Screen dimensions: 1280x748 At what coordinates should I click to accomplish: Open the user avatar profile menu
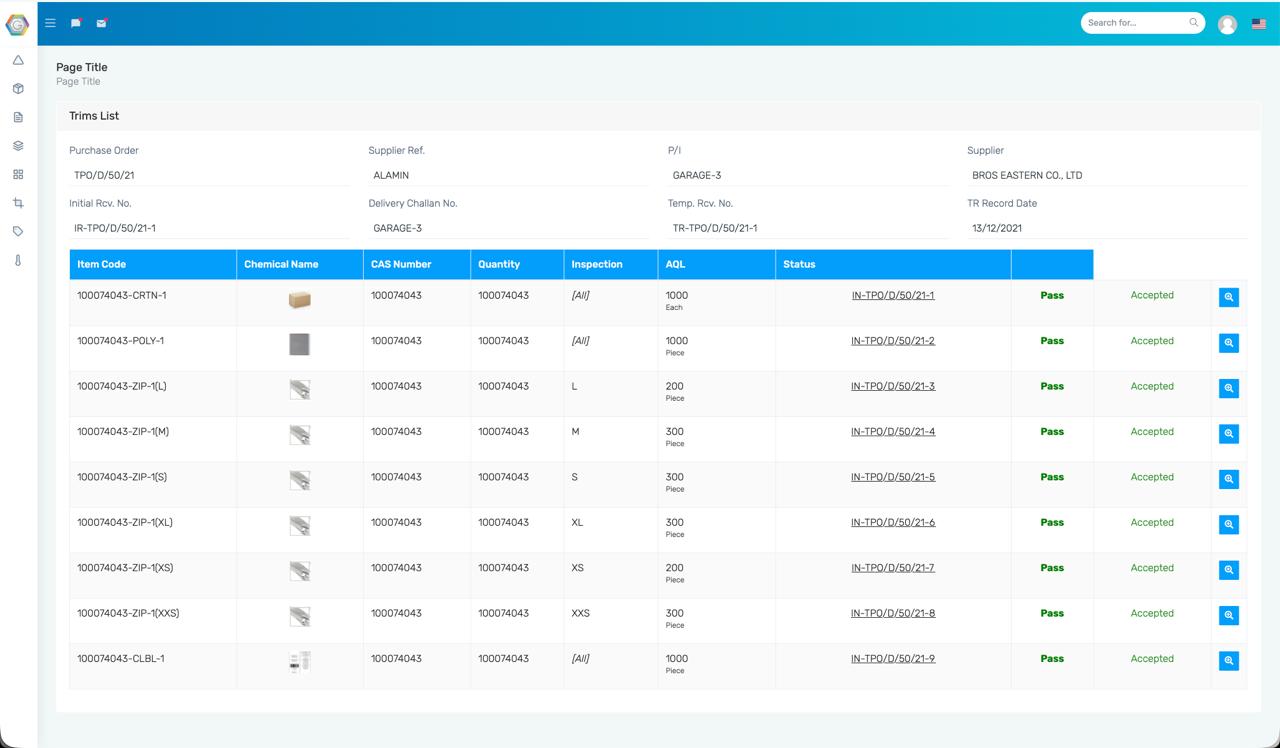[1227, 24]
